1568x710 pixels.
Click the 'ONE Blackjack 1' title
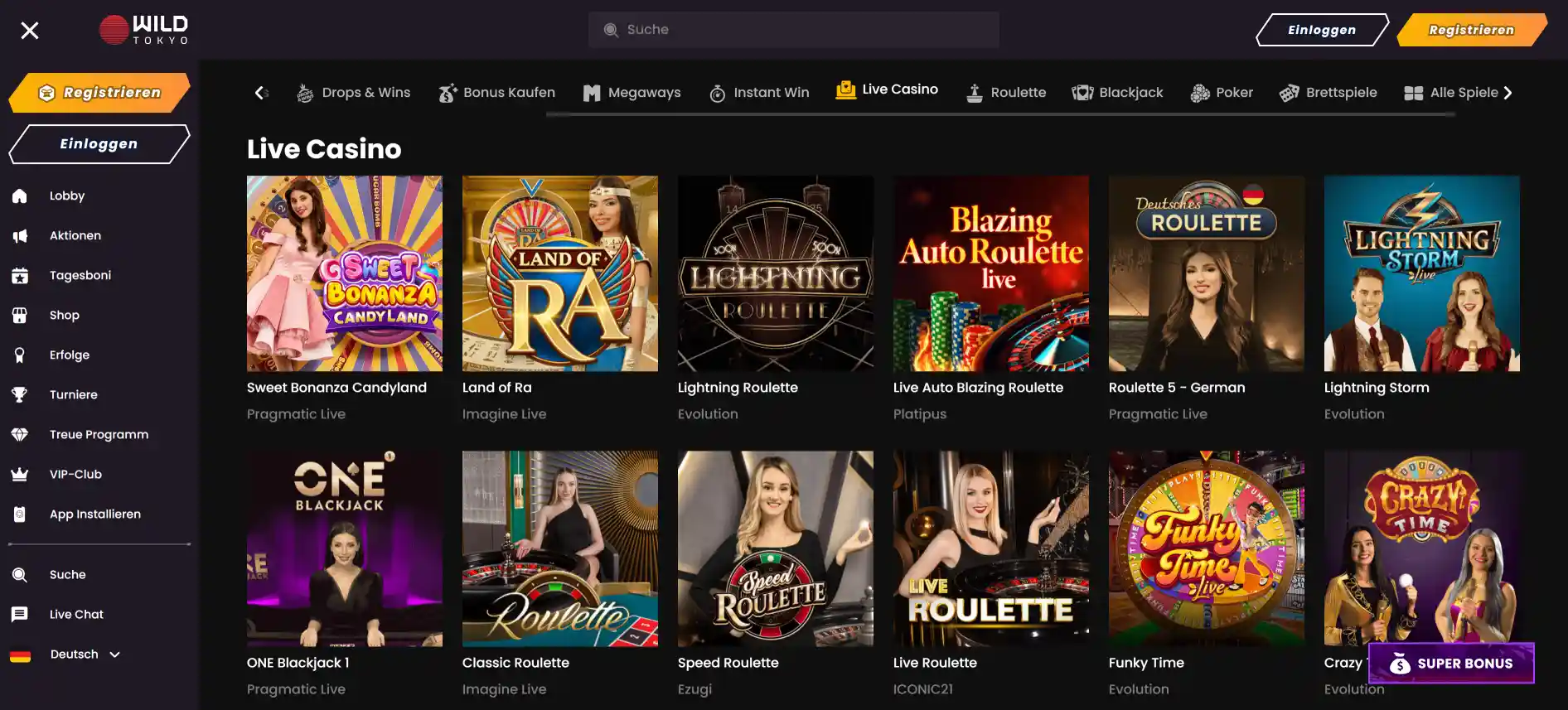click(298, 663)
